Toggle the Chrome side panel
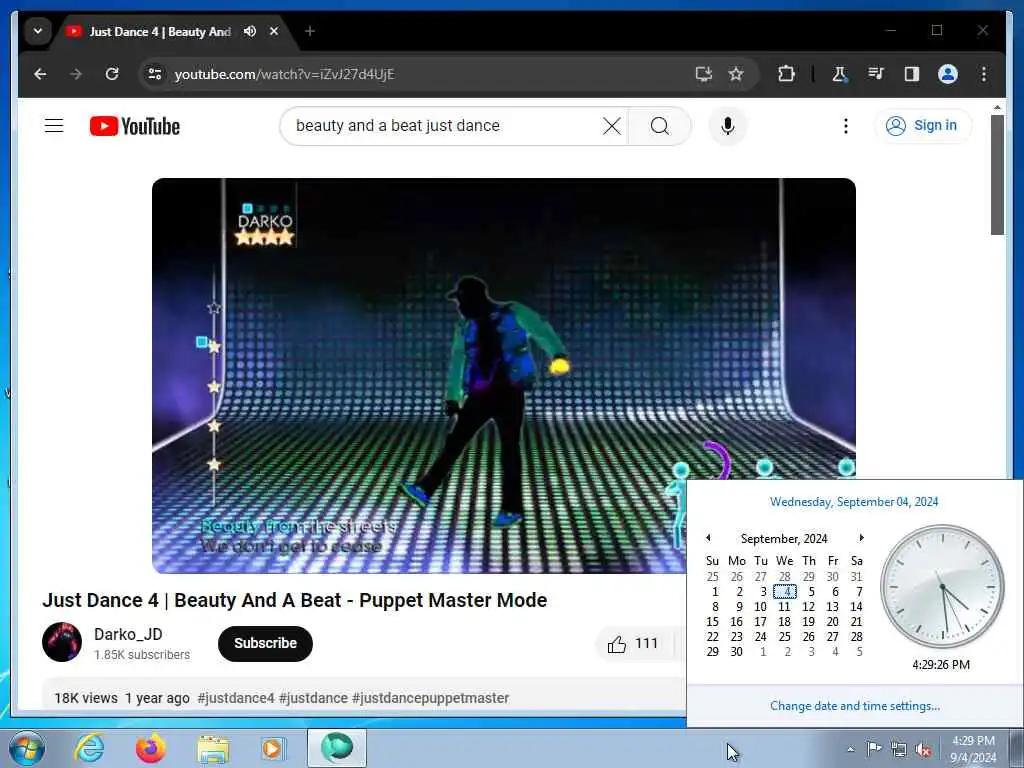Image resolution: width=1024 pixels, height=768 pixels. click(x=912, y=74)
